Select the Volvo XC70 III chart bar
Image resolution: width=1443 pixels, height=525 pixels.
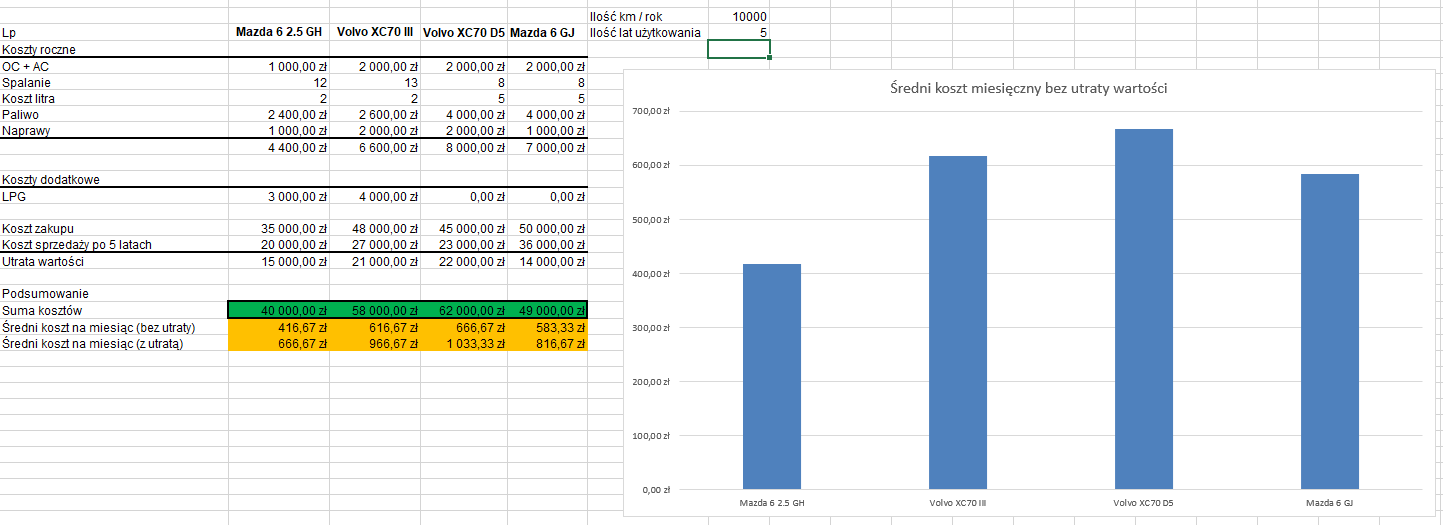pyautogui.click(x=957, y=322)
